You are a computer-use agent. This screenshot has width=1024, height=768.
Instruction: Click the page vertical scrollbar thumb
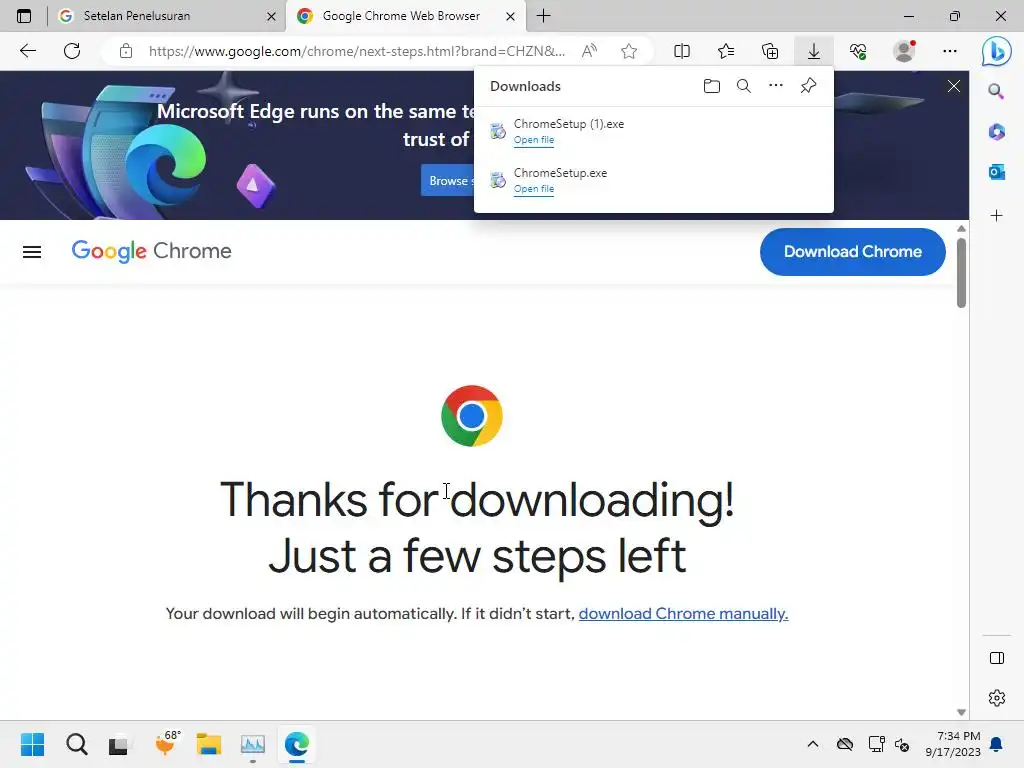pyautogui.click(x=961, y=273)
